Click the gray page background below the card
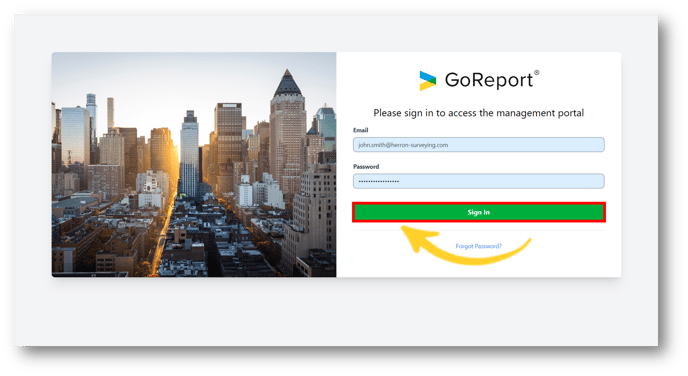The image size is (688, 376). [x=336, y=312]
